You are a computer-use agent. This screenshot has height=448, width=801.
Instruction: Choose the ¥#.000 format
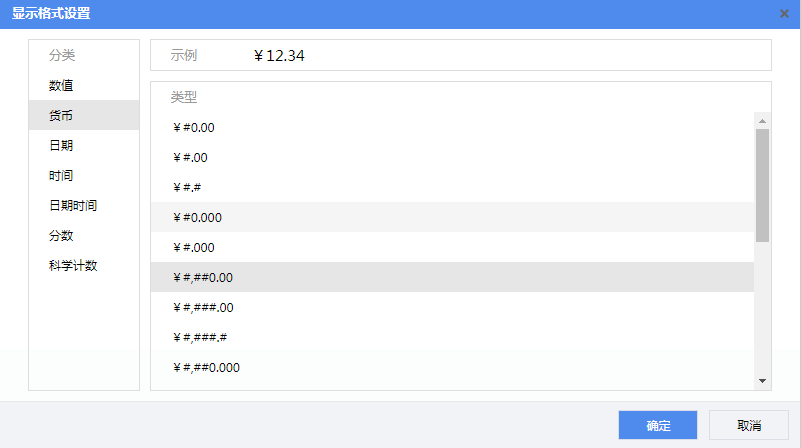point(194,247)
